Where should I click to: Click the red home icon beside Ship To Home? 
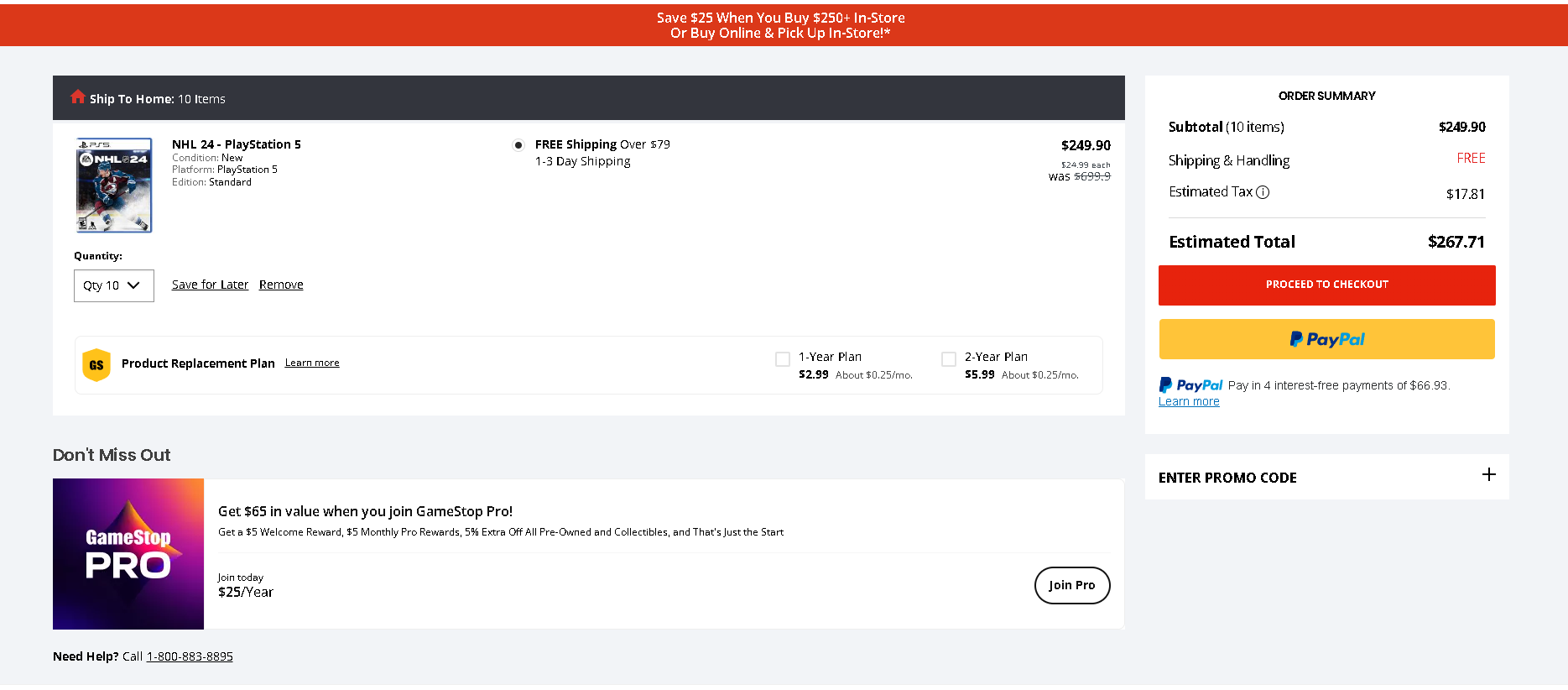(78, 97)
